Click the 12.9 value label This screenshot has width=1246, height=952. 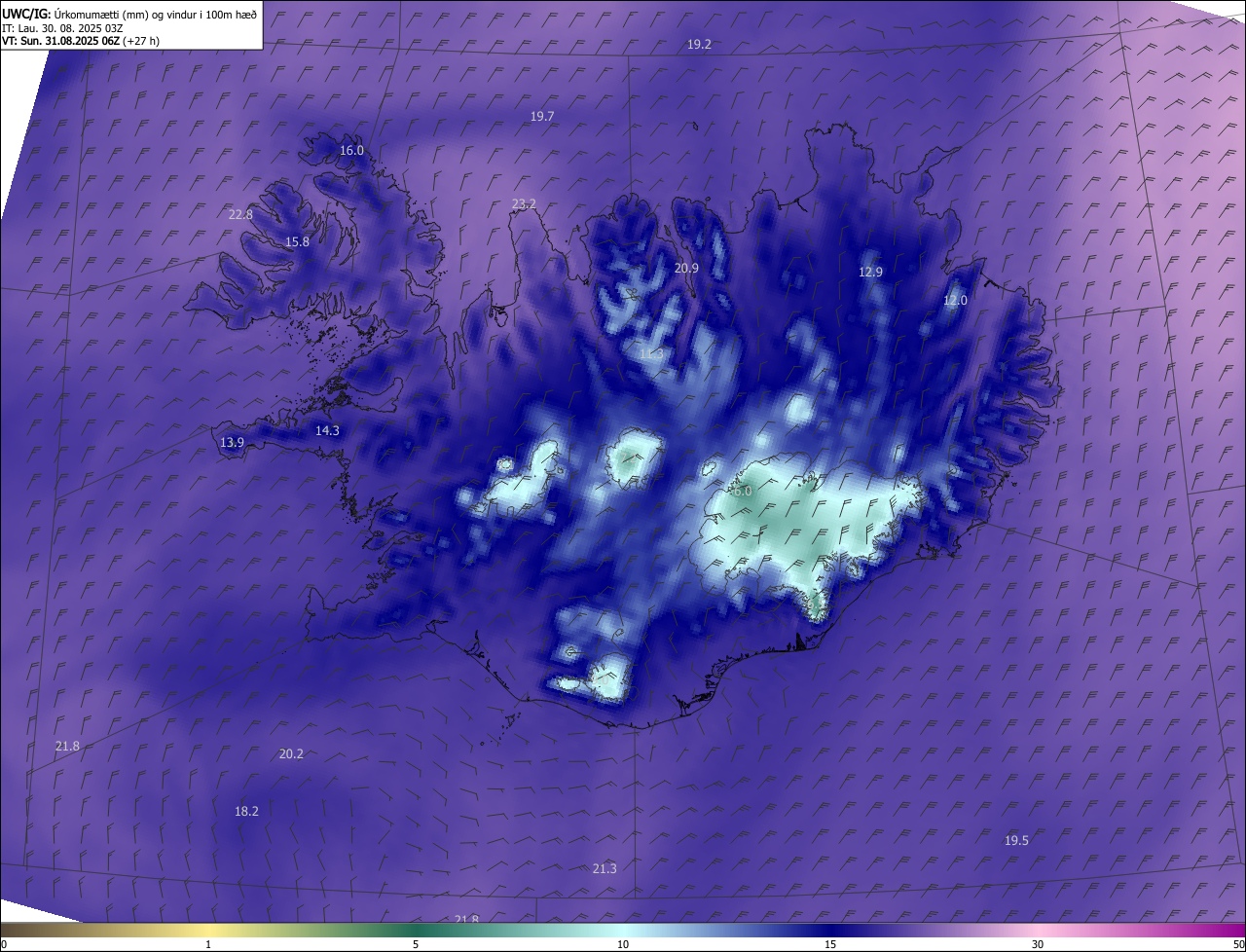click(870, 273)
